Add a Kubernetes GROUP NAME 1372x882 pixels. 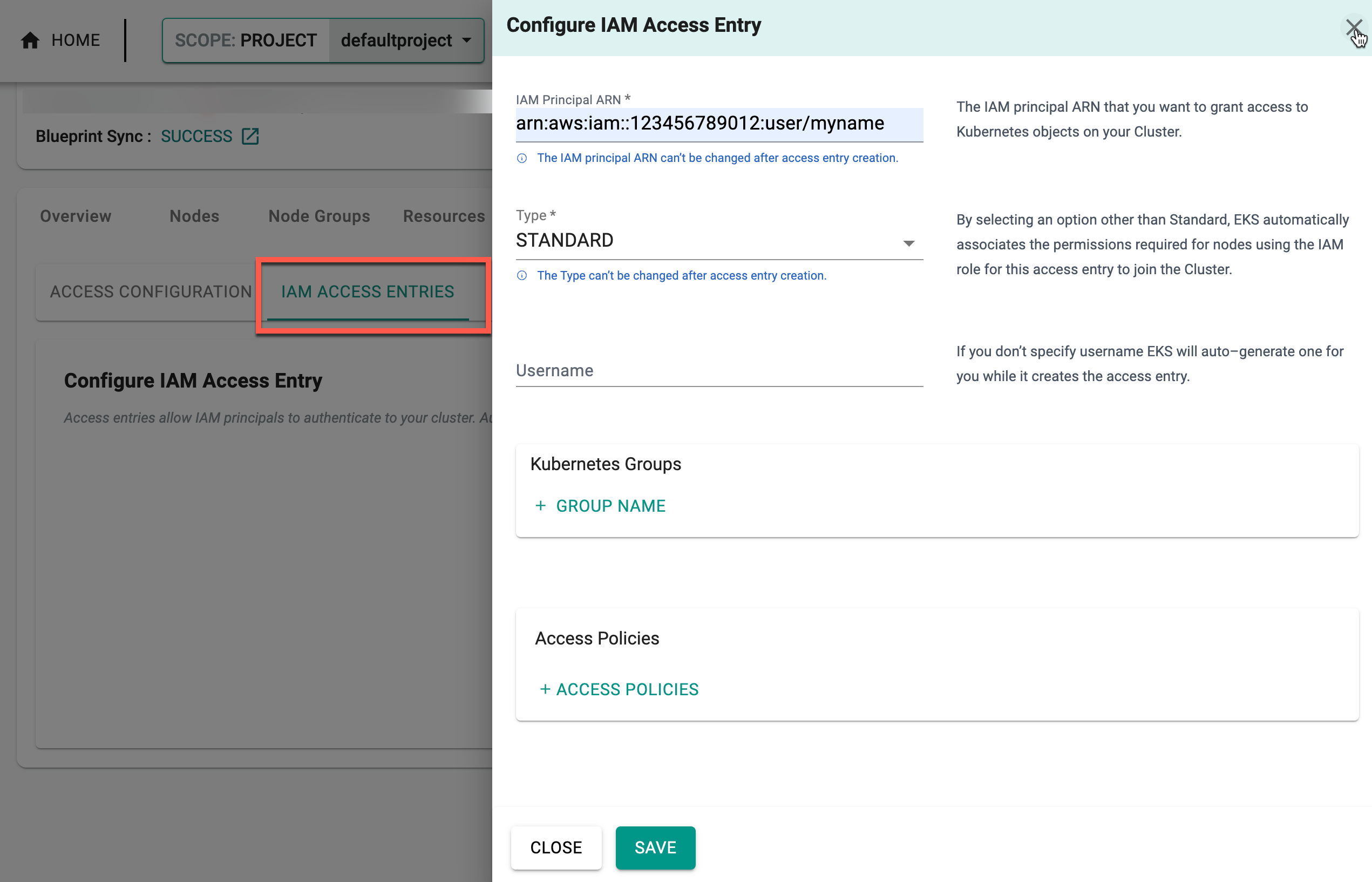click(600, 506)
